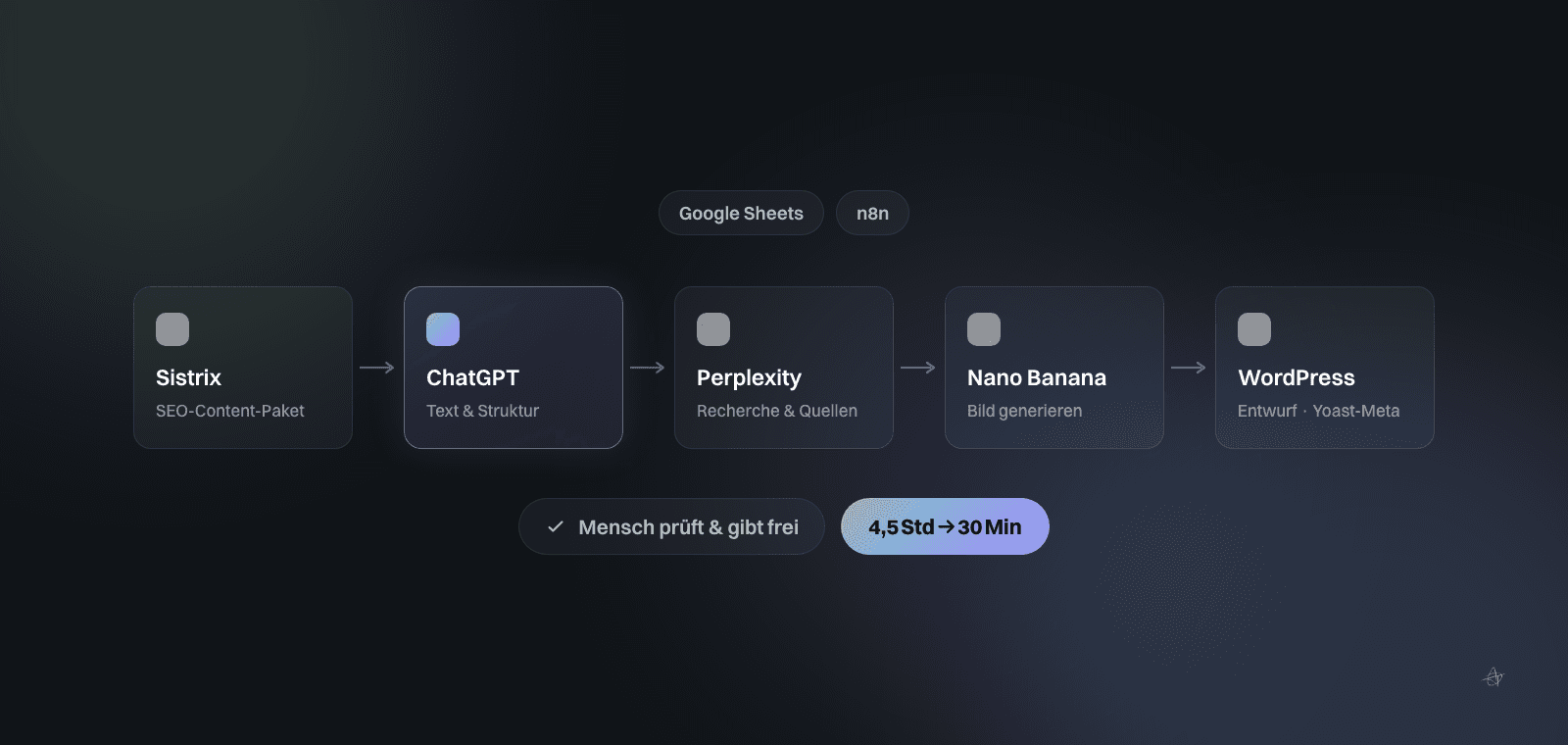Click the 'Entwurf · Yoast-Meta' subtitle

pos(1319,411)
